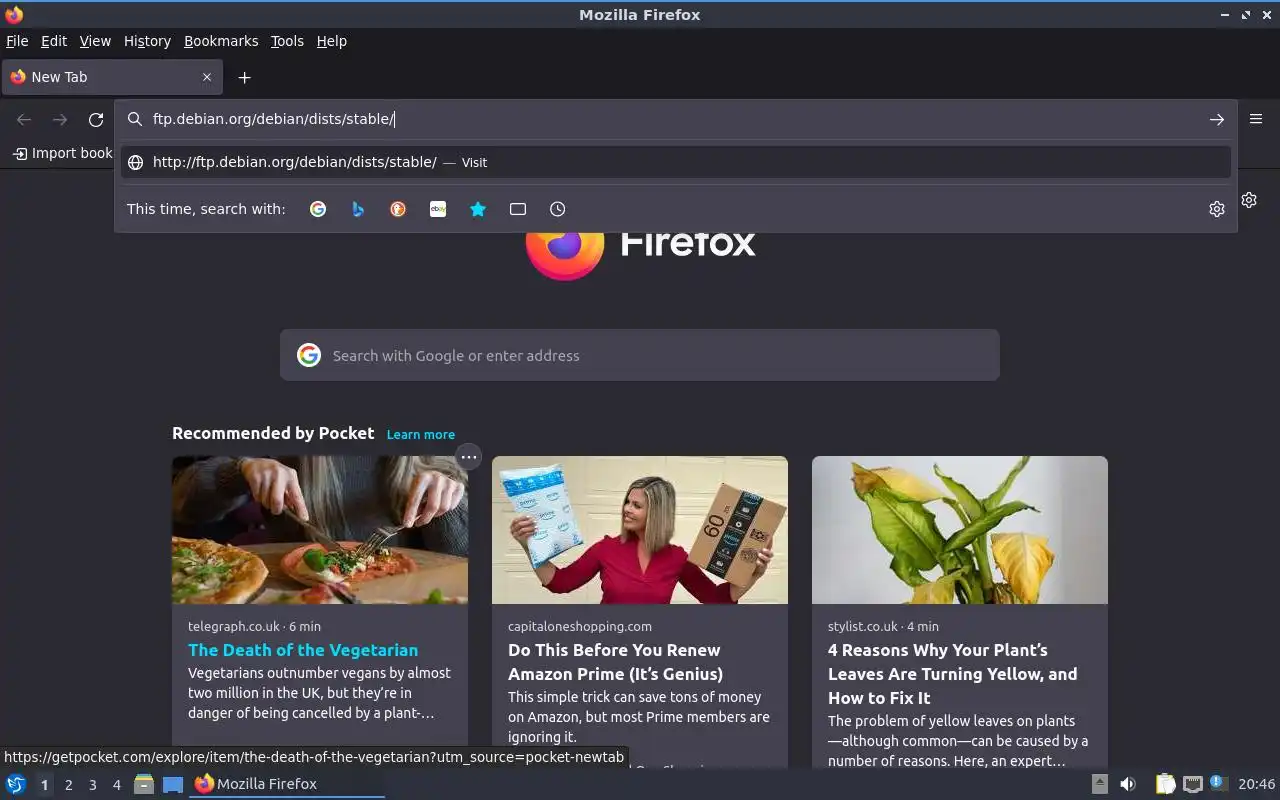Open the Plant's Leaves Turning Yellow article
The width and height of the screenshot is (1280, 800).
(952, 674)
